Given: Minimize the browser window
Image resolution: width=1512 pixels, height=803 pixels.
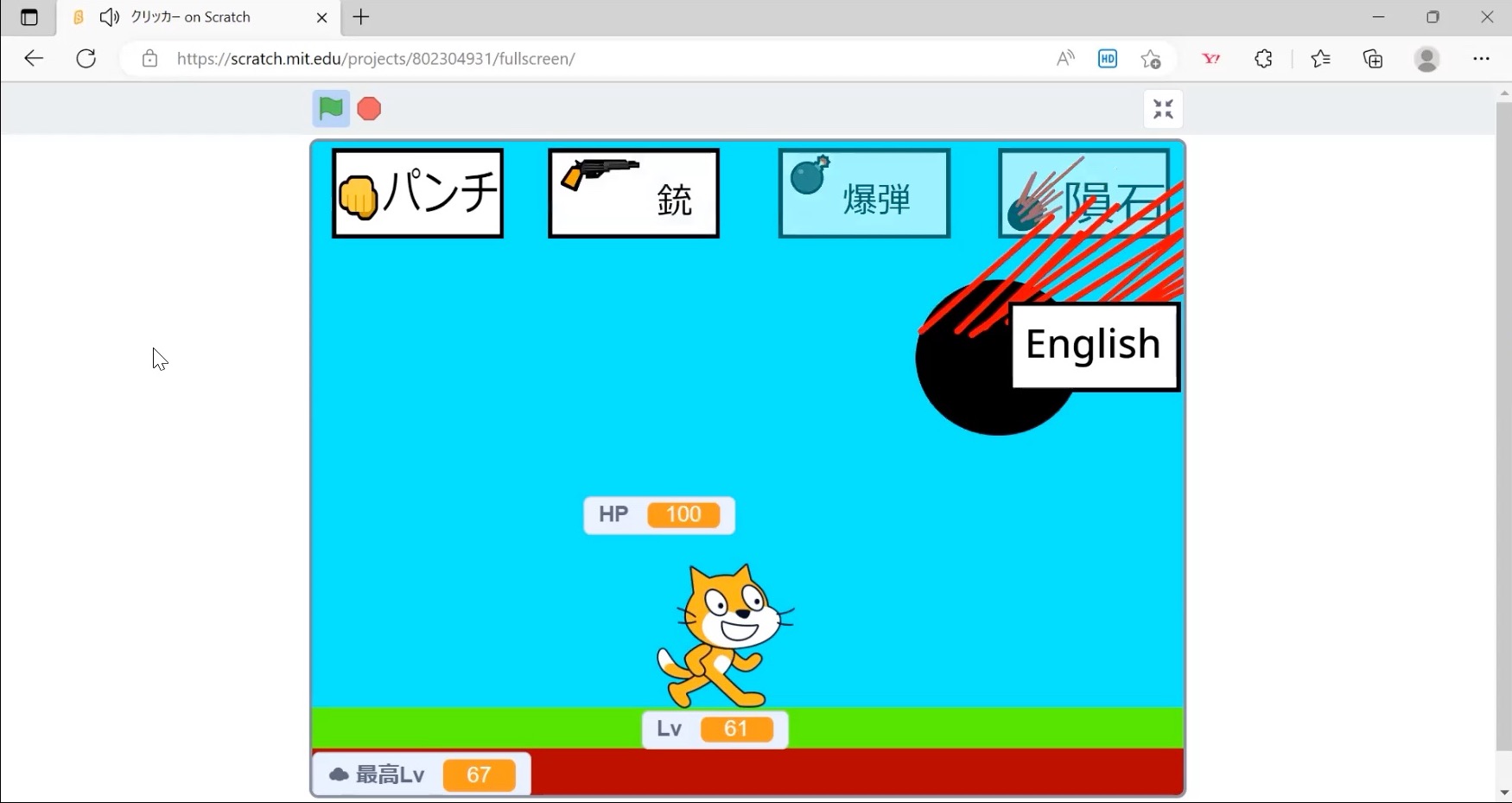Looking at the screenshot, I should point(1379,17).
